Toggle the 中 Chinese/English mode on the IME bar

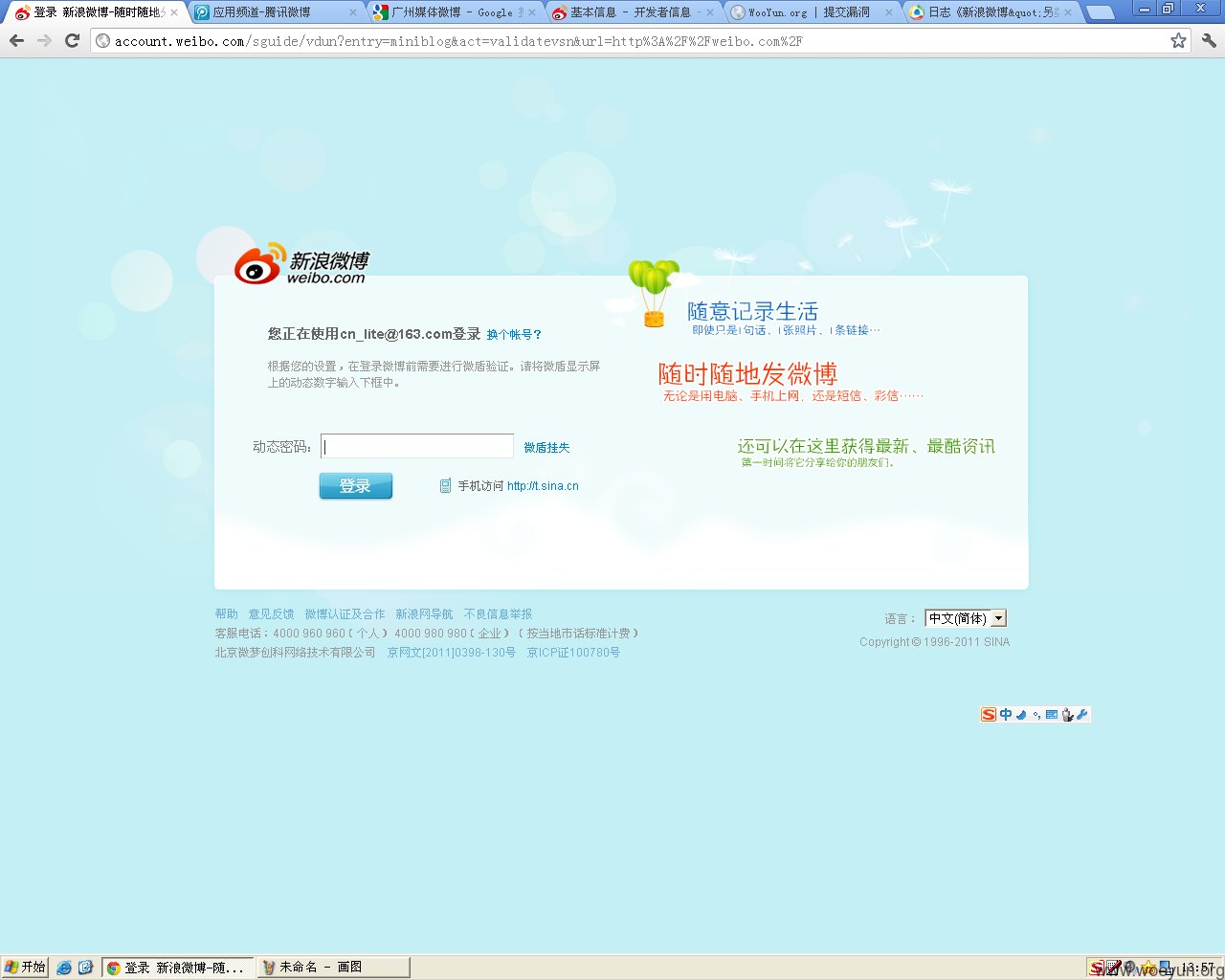tap(1006, 715)
